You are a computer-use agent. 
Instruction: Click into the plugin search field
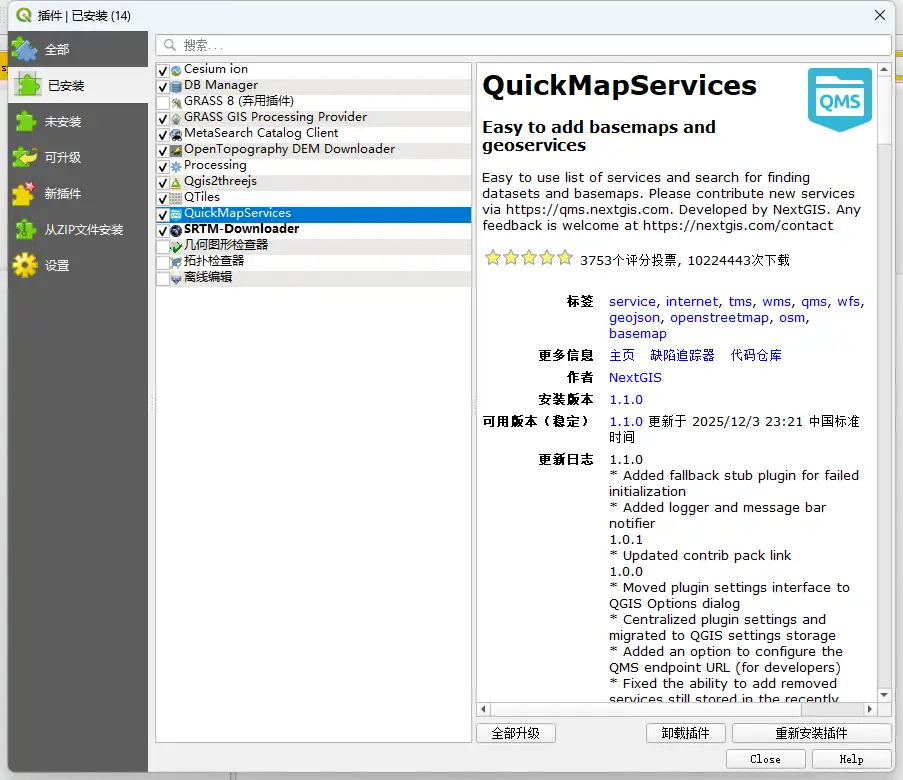coord(530,45)
